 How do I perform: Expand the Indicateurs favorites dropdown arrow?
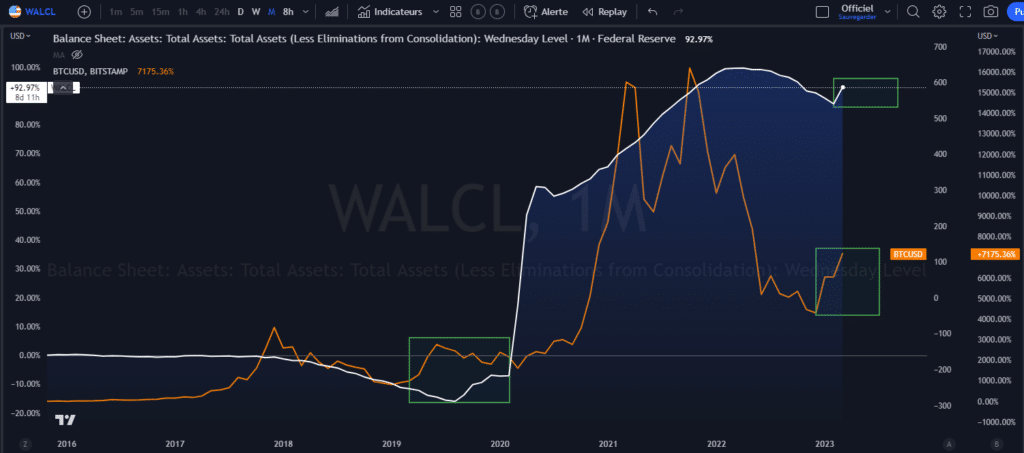[x=436, y=12]
